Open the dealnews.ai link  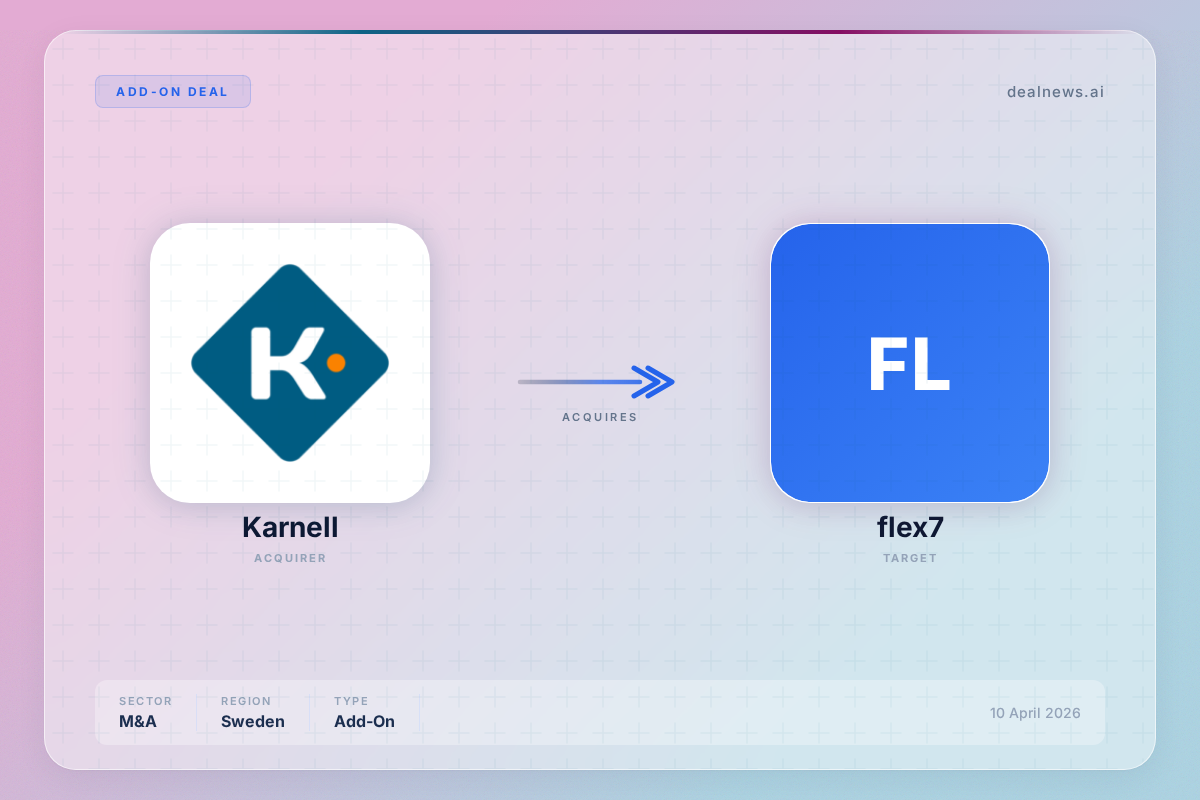[1055, 92]
